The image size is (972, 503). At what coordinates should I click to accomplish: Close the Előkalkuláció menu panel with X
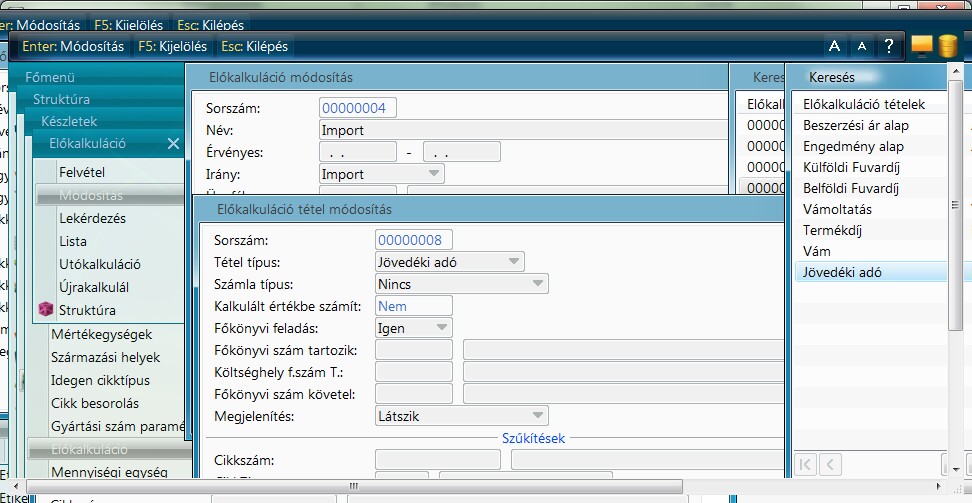click(x=174, y=143)
